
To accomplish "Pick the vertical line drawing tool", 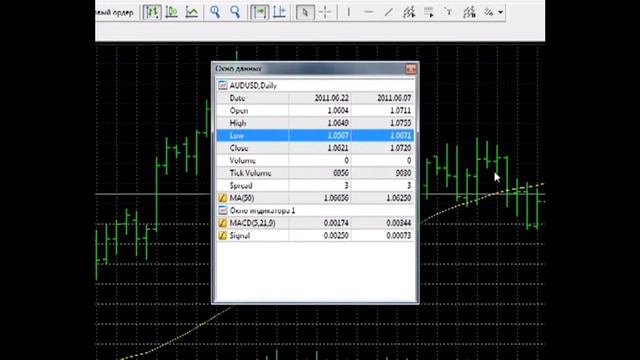I will tap(349, 12).
